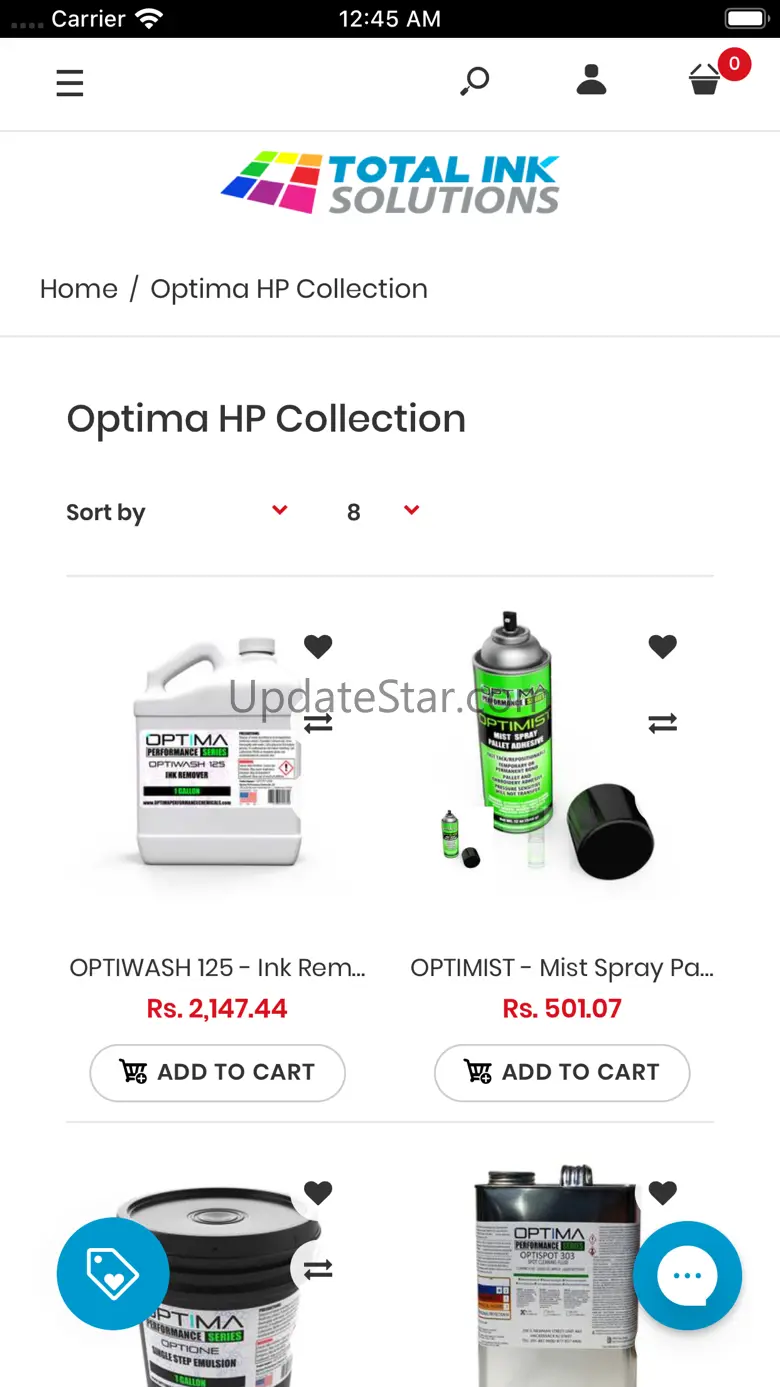Open the hamburger navigation menu
780x1387 pixels.
70,83
